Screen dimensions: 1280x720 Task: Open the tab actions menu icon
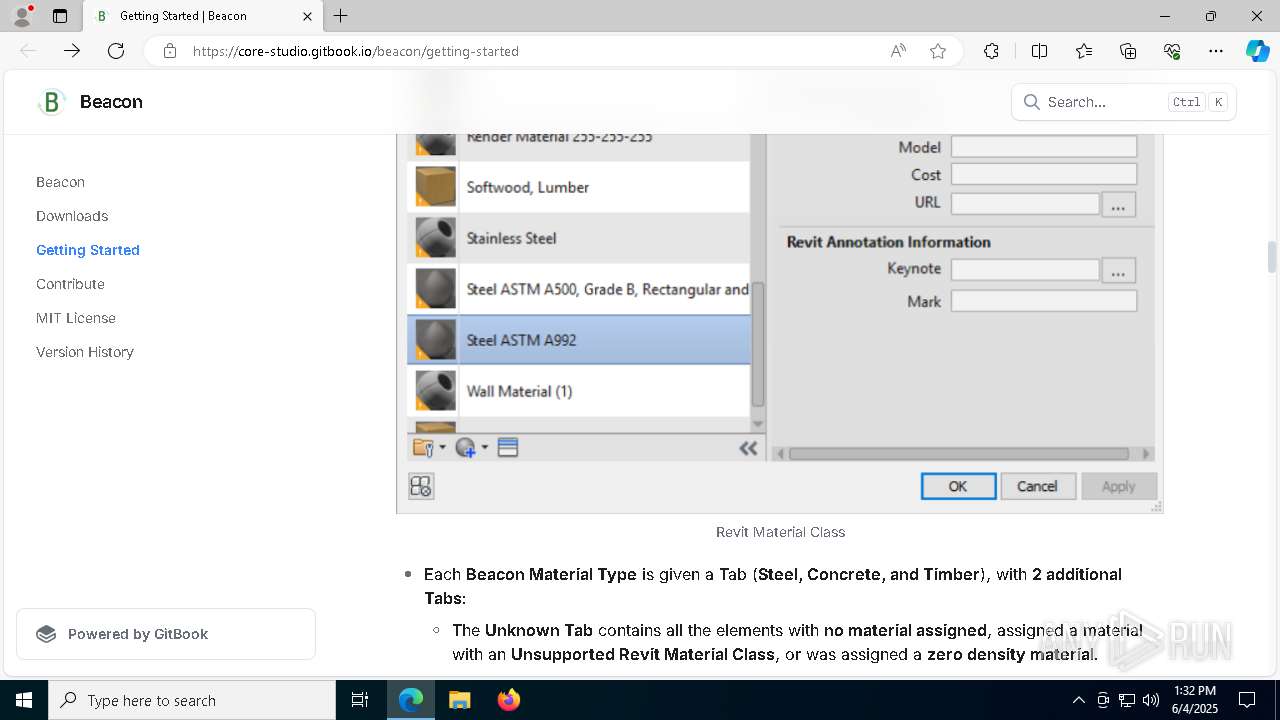[60, 16]
